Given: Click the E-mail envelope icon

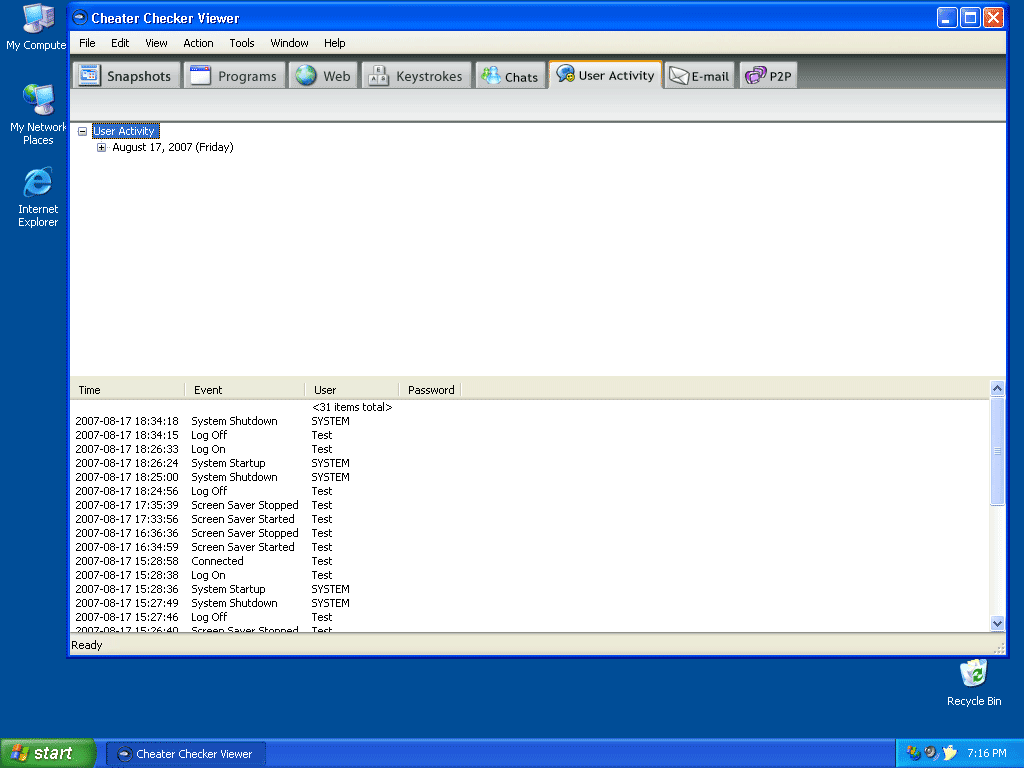Looking at the screenshot, I should [x=679, y=76].
